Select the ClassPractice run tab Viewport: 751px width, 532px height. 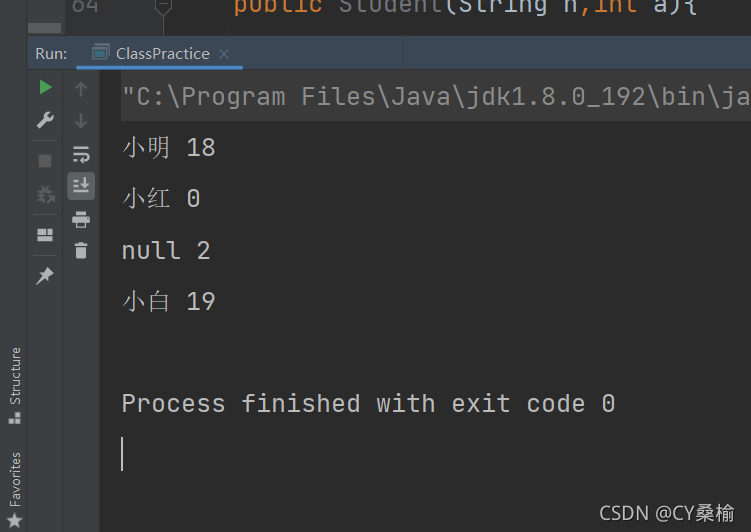coord(151,54)
